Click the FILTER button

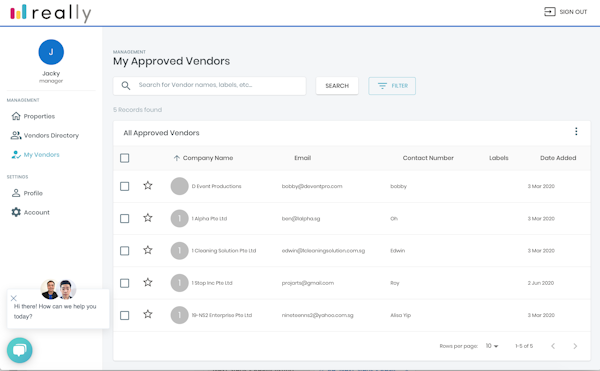392,86
